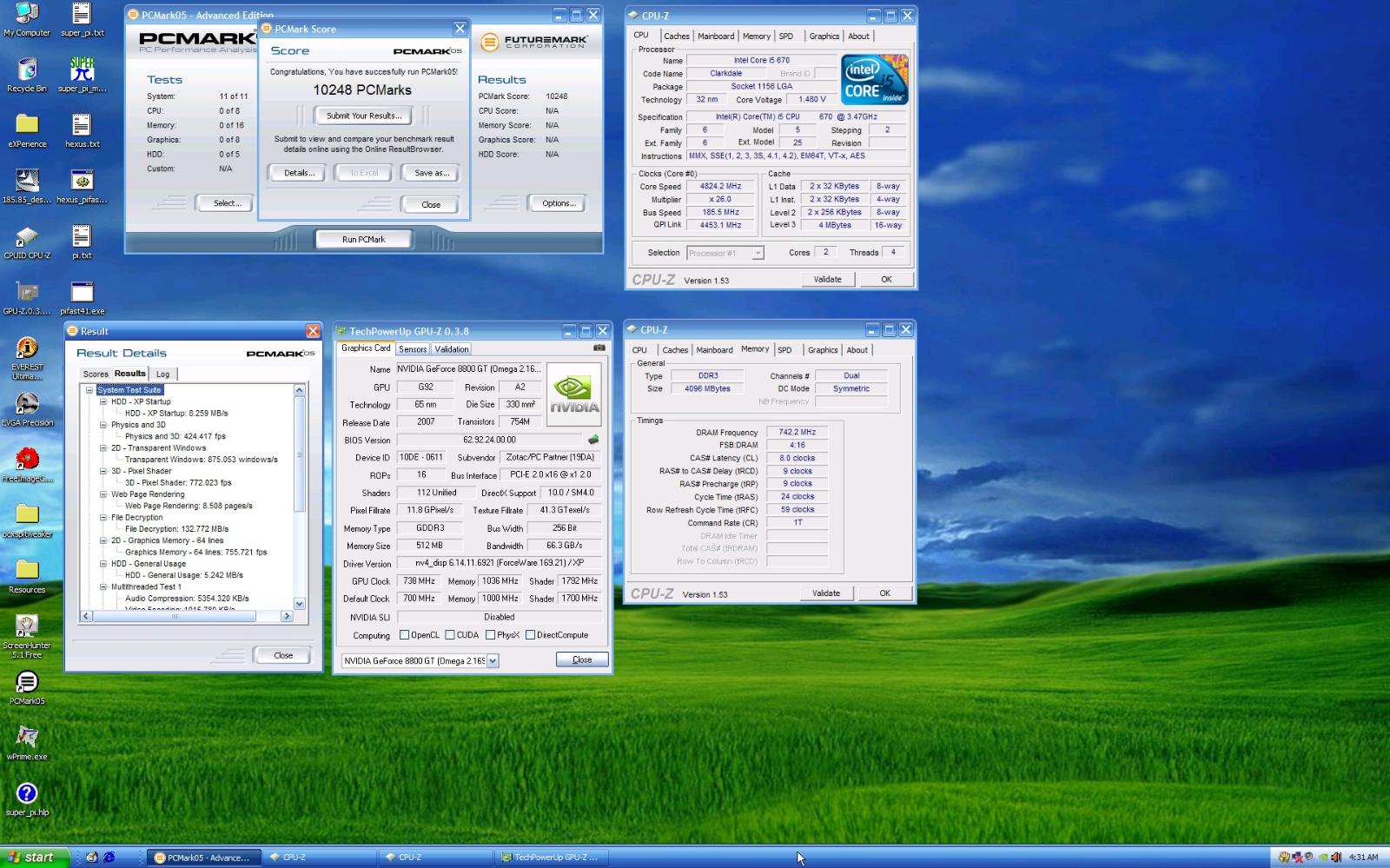This screenshot has height=868, width=1390.
Task: Open Graphics tab in lower CPU-Z
Action: point(823,350)
